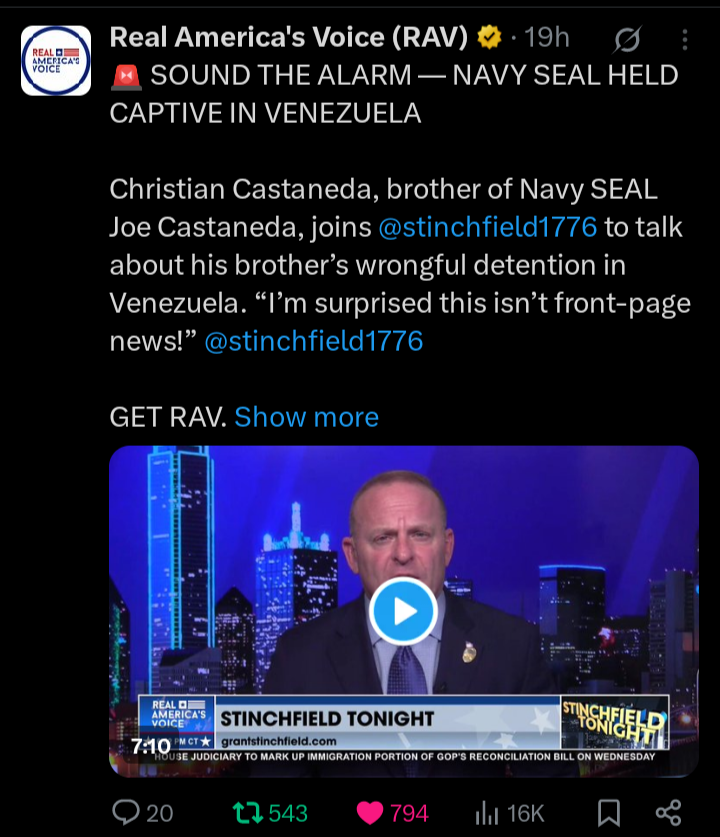Image resolution: width=720 pixels, height=837 pixels.
Task: Open first @stinchfield1776 mention link
Action: point(487,227)
